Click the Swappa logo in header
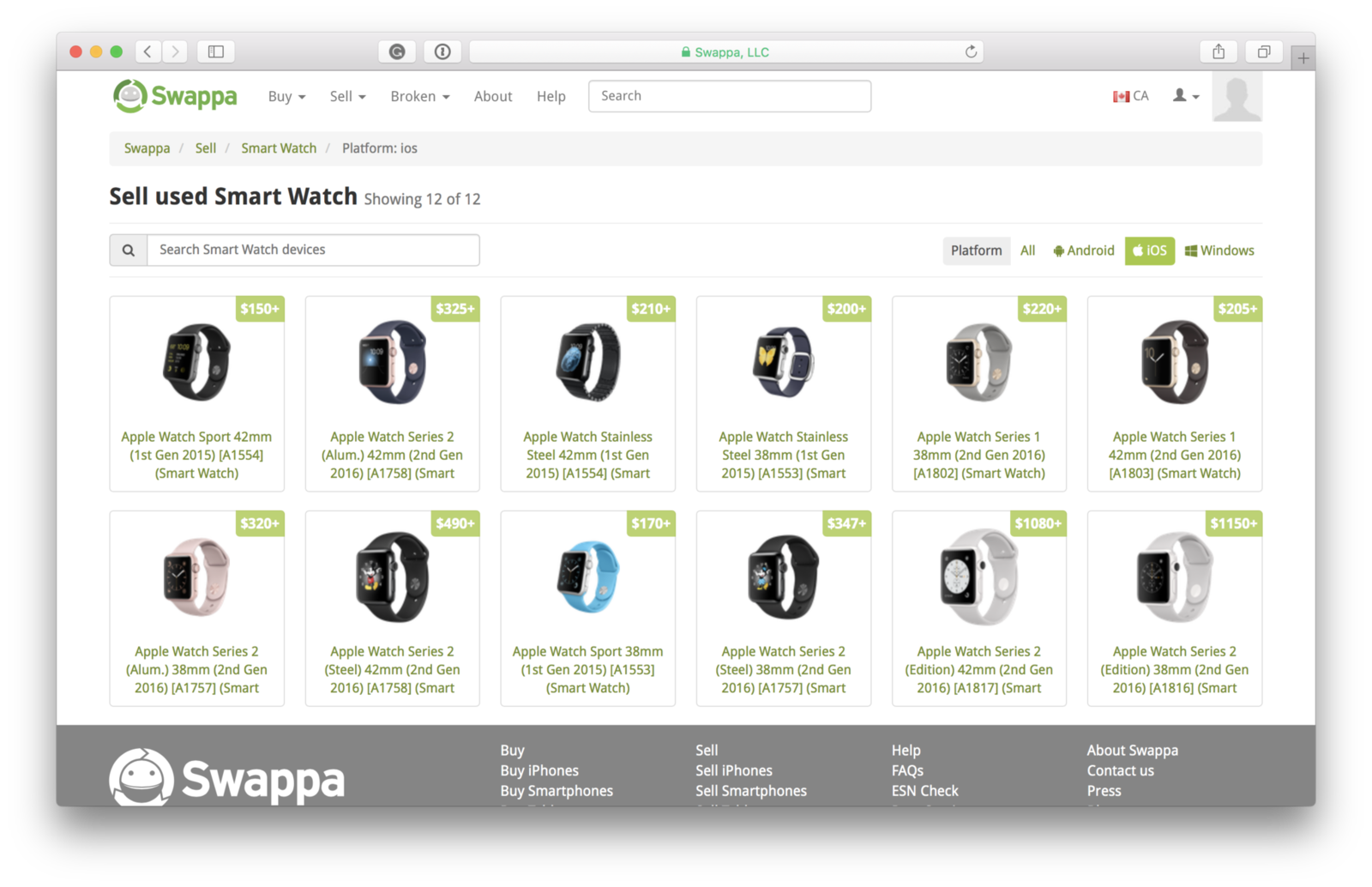The height and width of the screenshot is (887, 1372). pyautogui.click(x=175, y=96)
